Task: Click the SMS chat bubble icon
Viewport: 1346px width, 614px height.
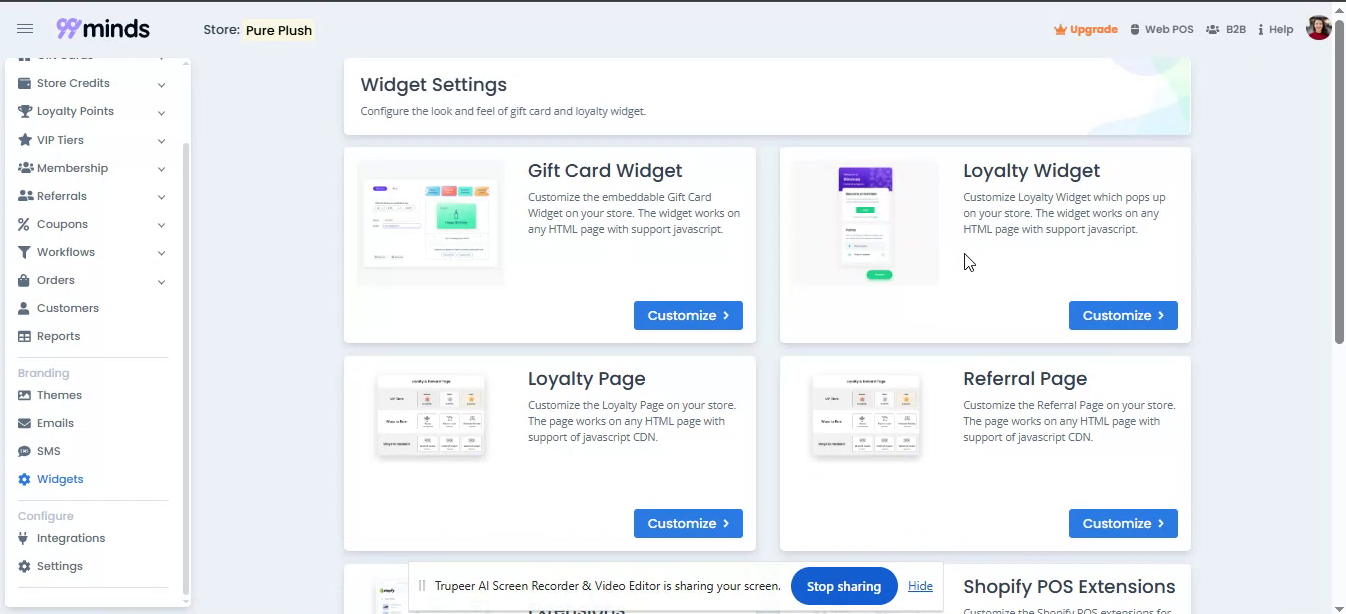Action: pos(25,452)
